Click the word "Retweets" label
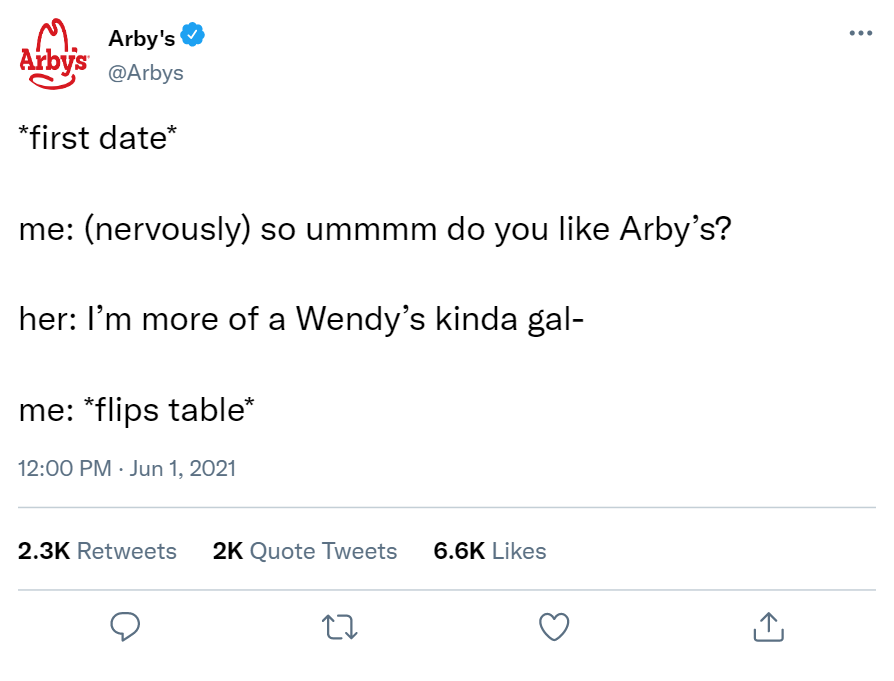 click(126, 551)
